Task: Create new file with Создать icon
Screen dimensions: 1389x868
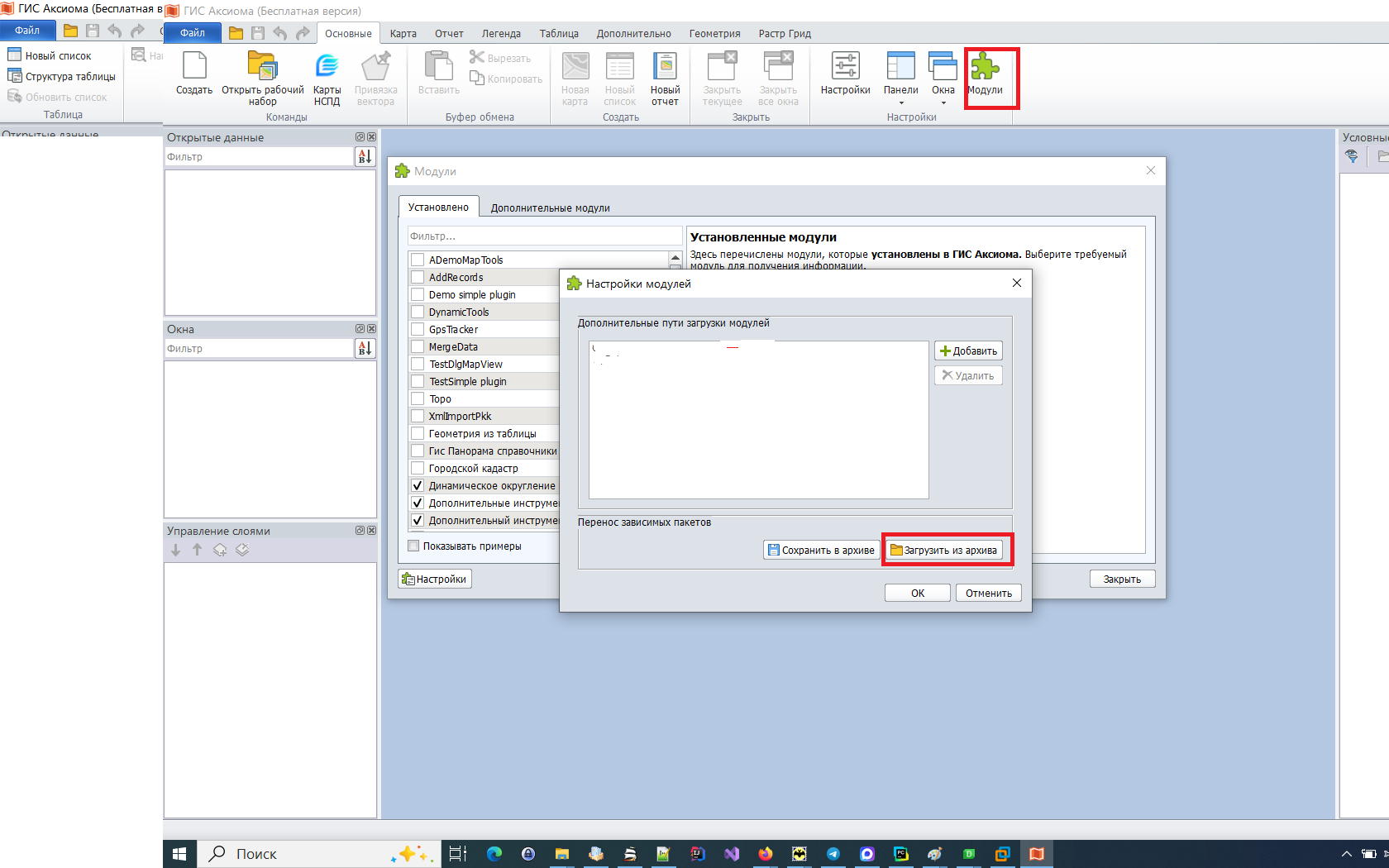Action: point(194,68)
